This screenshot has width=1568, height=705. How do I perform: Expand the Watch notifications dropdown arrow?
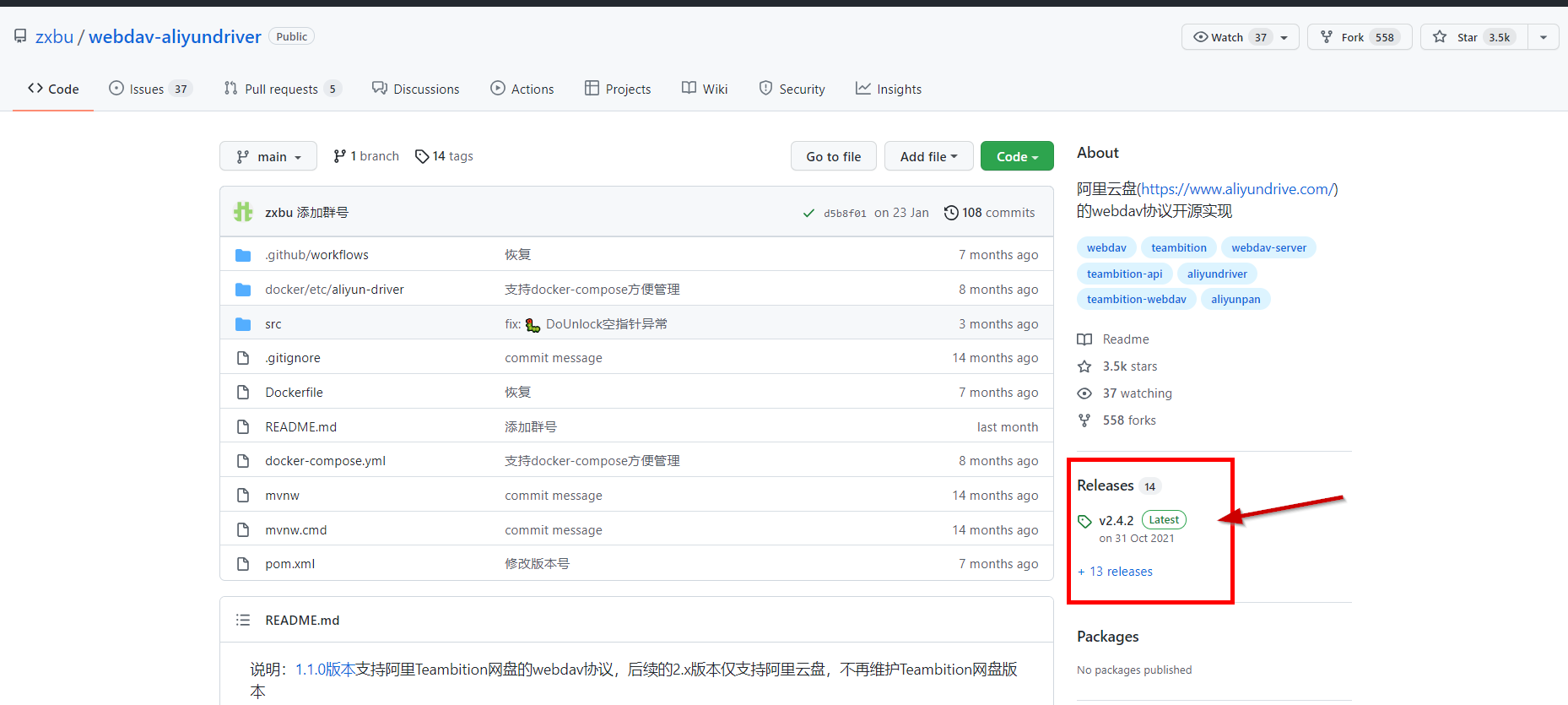click(x=1284, y=37)
